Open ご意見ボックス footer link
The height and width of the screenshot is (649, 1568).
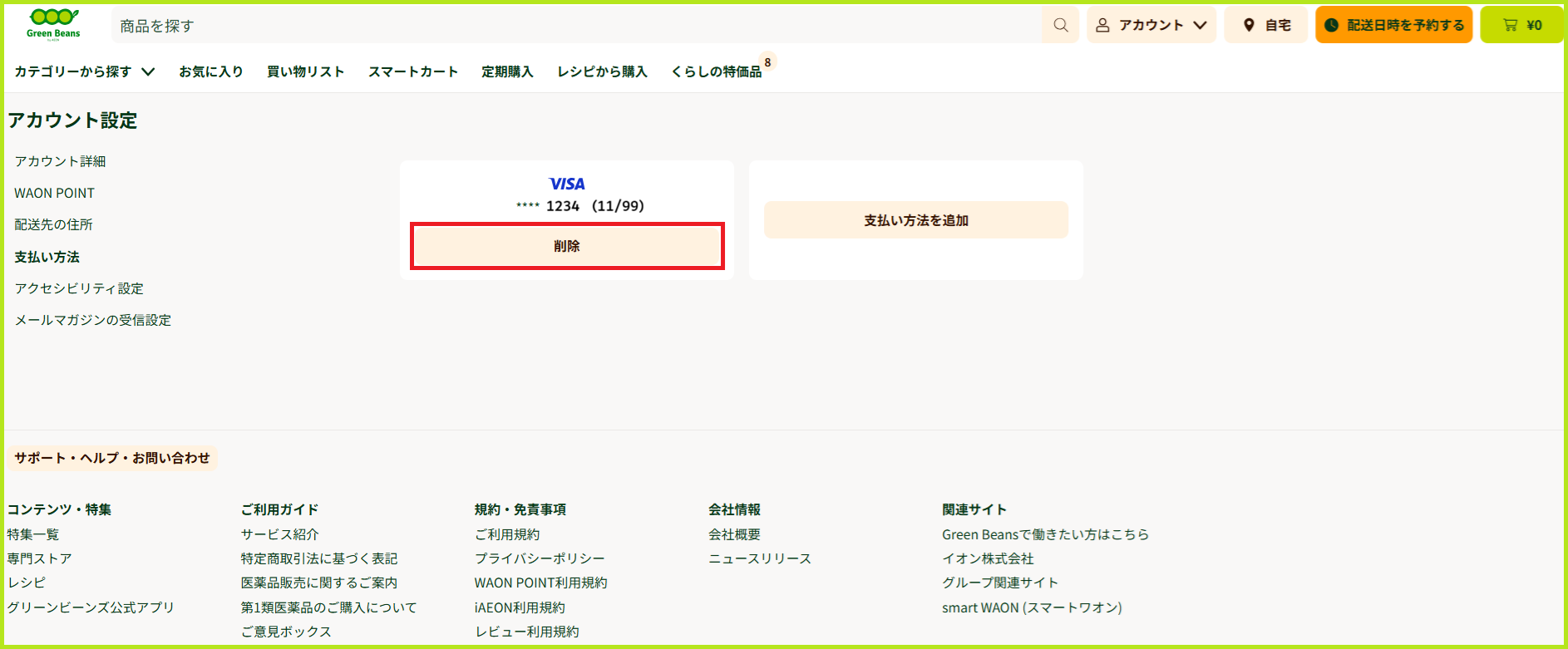(x=286, y=632)
